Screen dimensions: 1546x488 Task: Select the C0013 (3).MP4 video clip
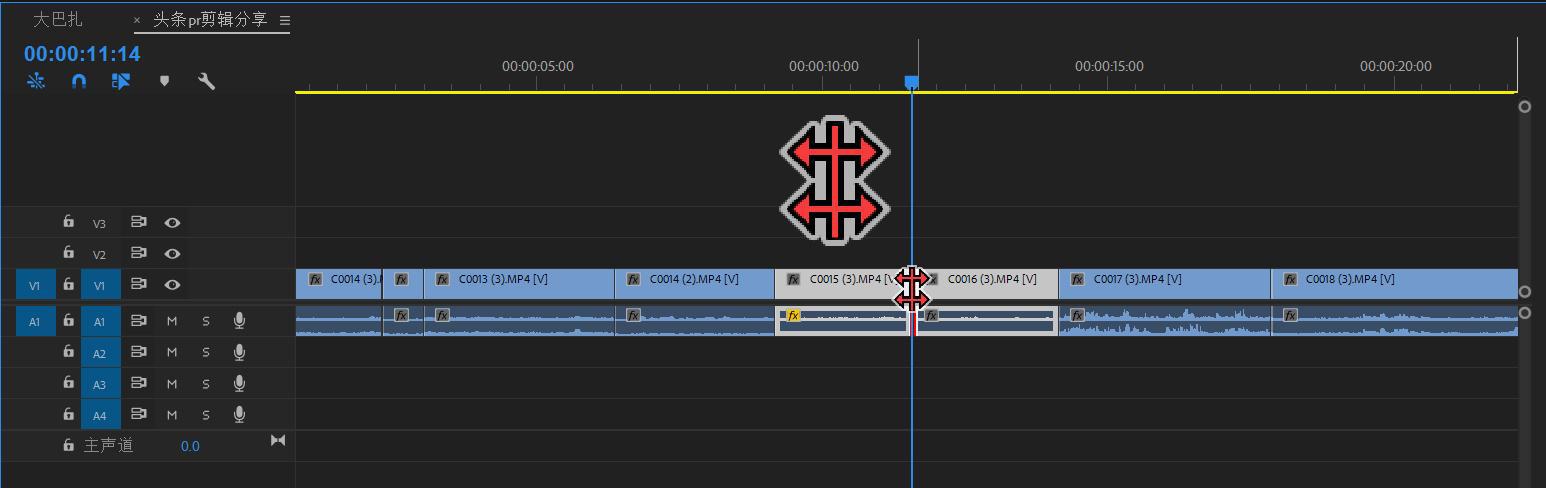(519, 284)
